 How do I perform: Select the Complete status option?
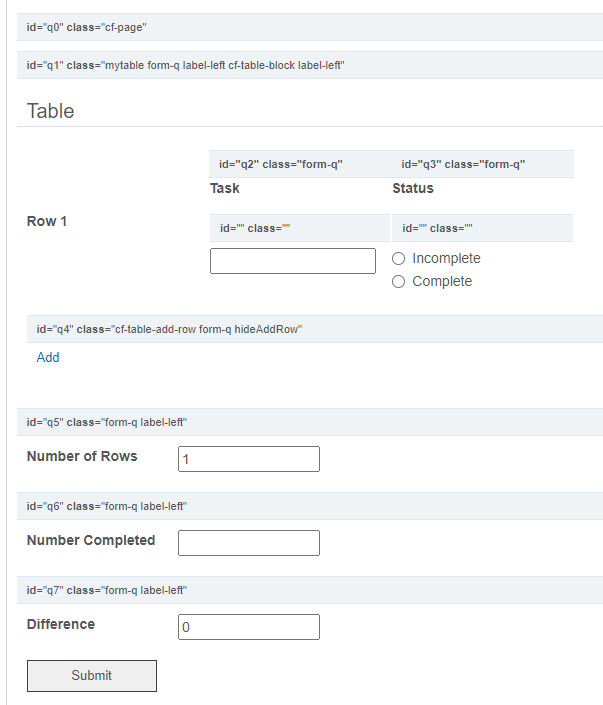pos(398,281)
